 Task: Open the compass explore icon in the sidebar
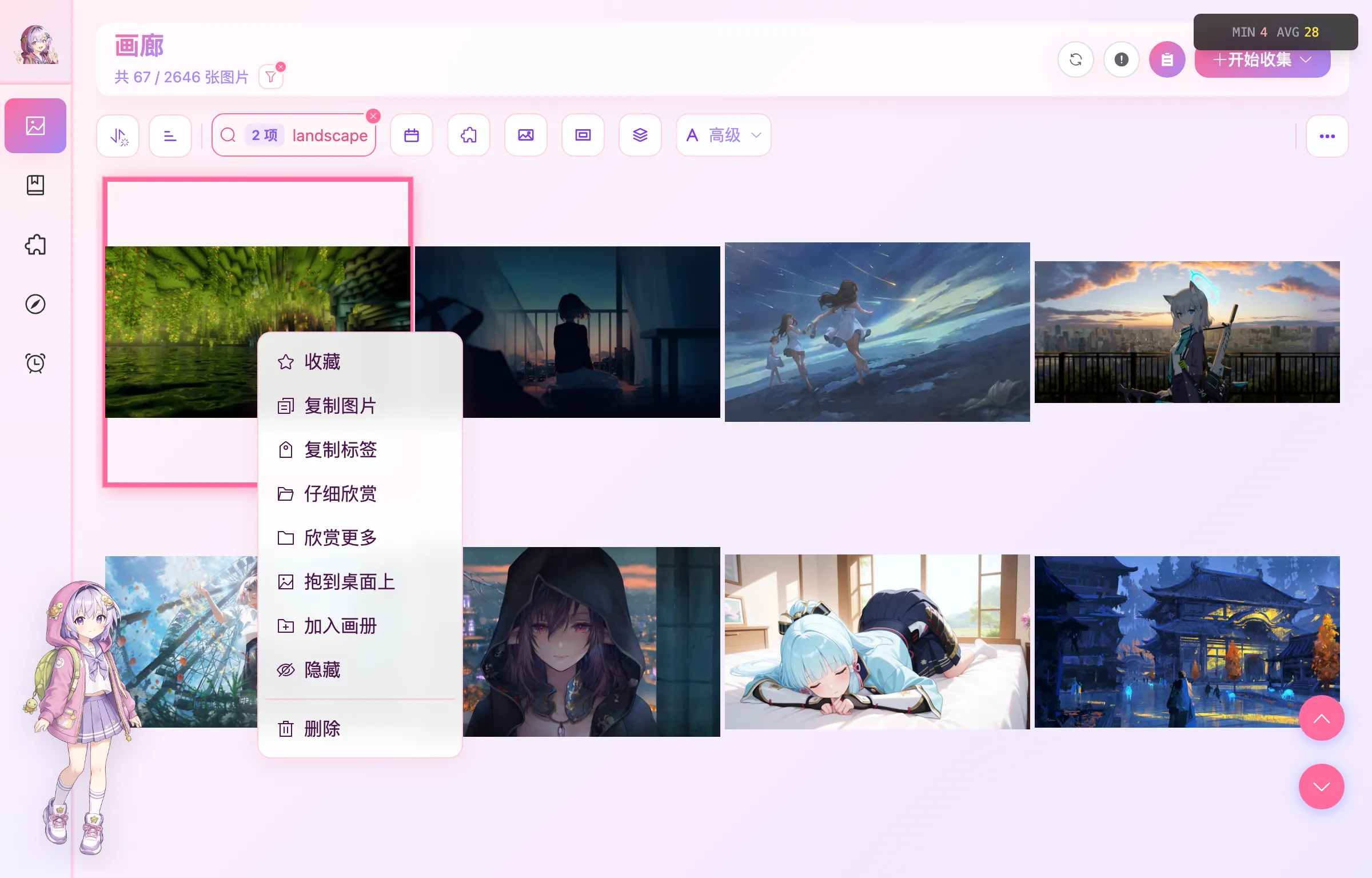pyautogui.click(x=35, y=304)
